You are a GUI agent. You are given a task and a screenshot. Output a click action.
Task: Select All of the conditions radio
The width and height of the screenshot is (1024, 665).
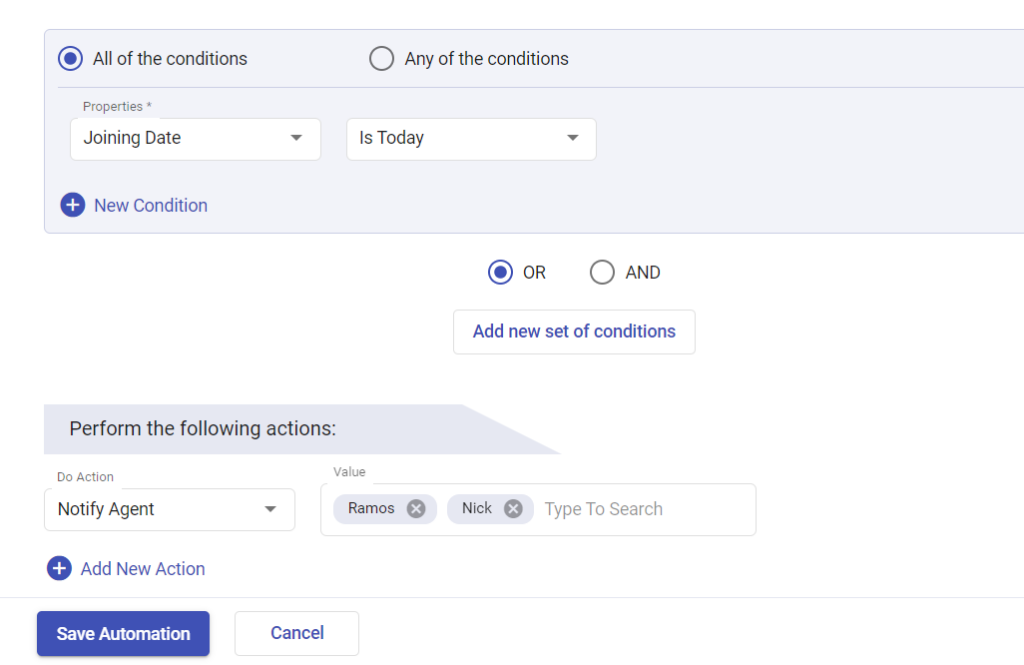[71, 59]
